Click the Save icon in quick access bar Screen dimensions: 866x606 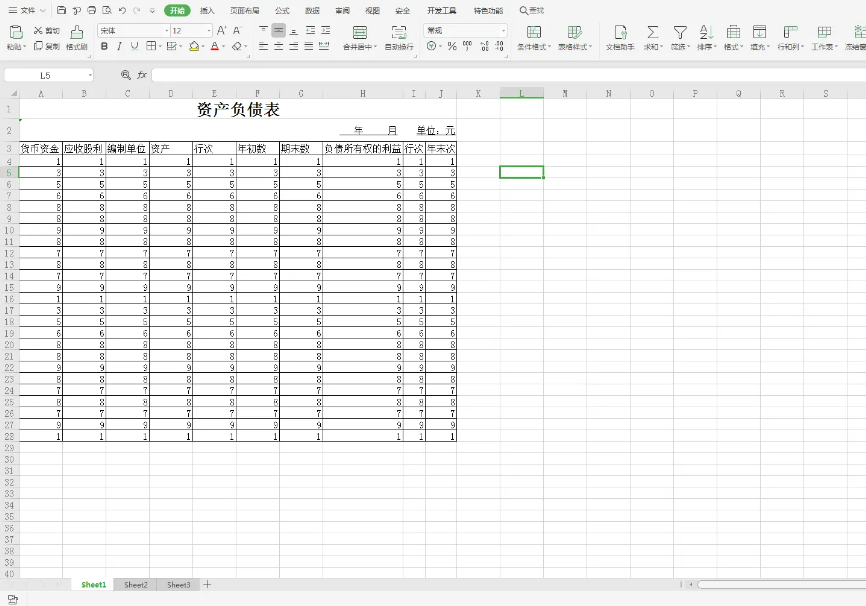tap(61, 10)
